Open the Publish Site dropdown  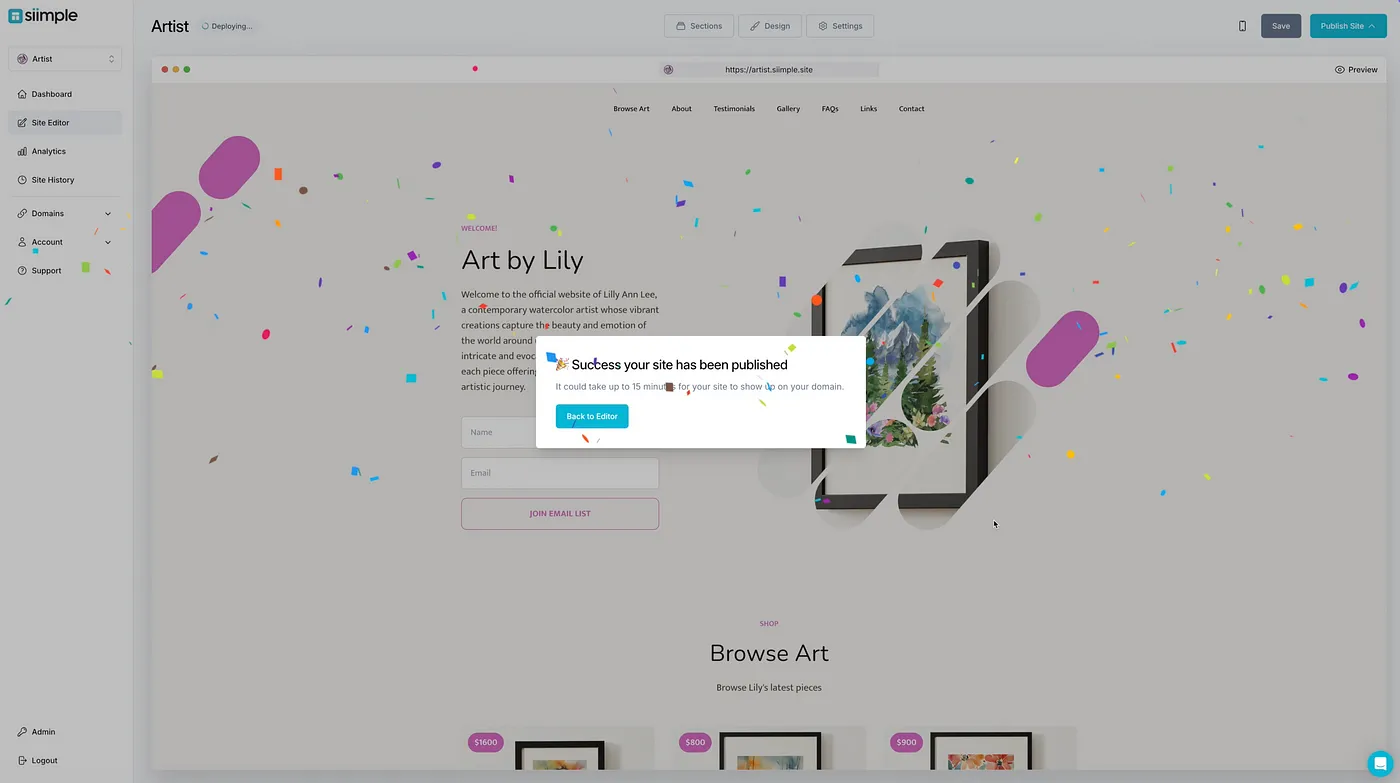(1348, 26)
